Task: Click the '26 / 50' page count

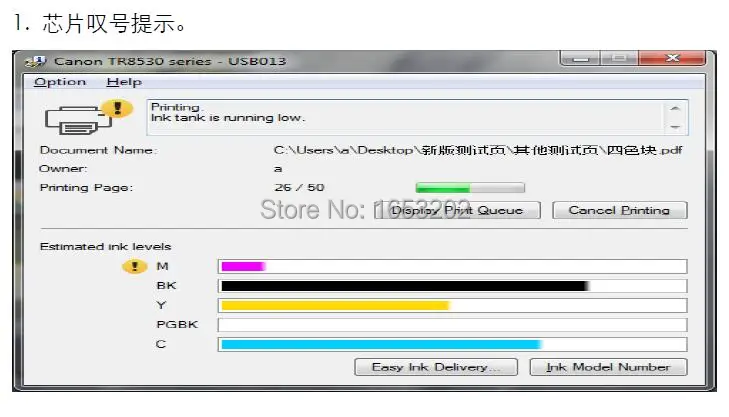Action: point(299,188)
